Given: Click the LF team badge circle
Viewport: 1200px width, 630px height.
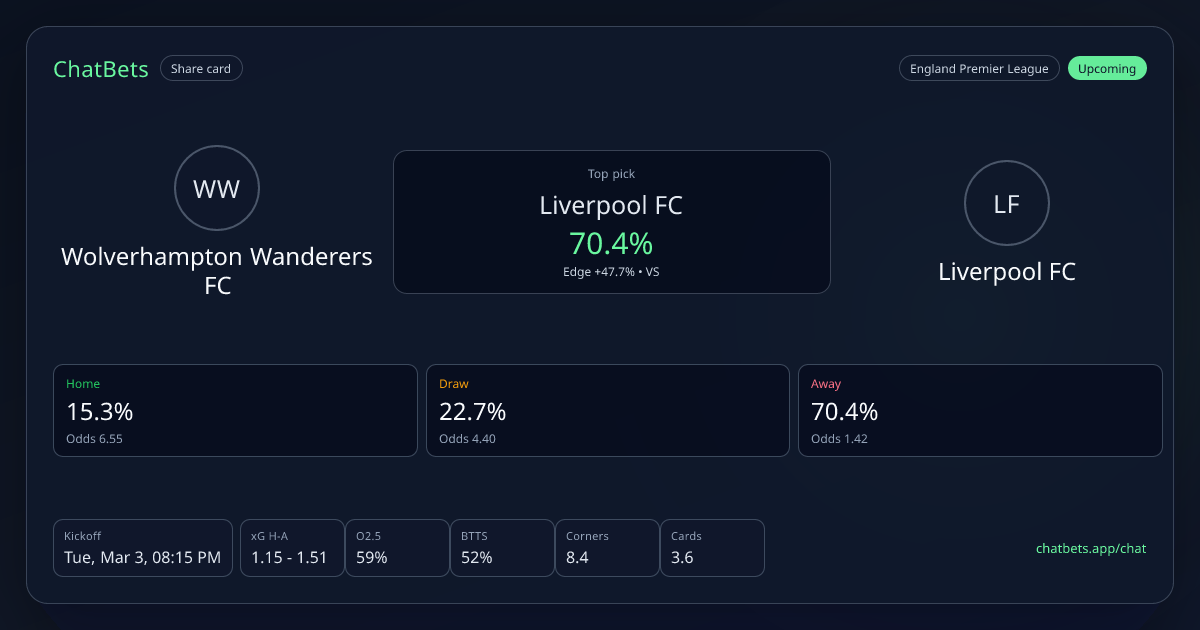Looking at the screenshot, I should tap(1006, 203).
